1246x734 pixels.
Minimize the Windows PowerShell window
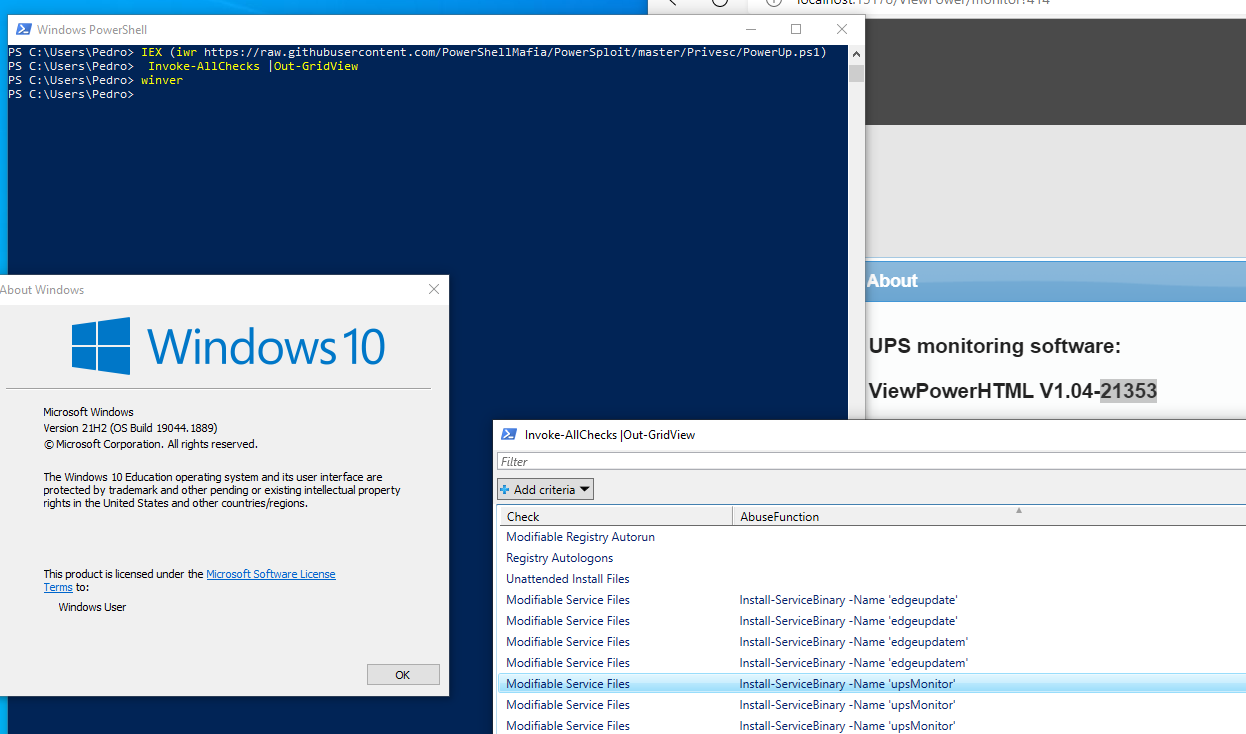pyautogui.click(x=750, y=30)
